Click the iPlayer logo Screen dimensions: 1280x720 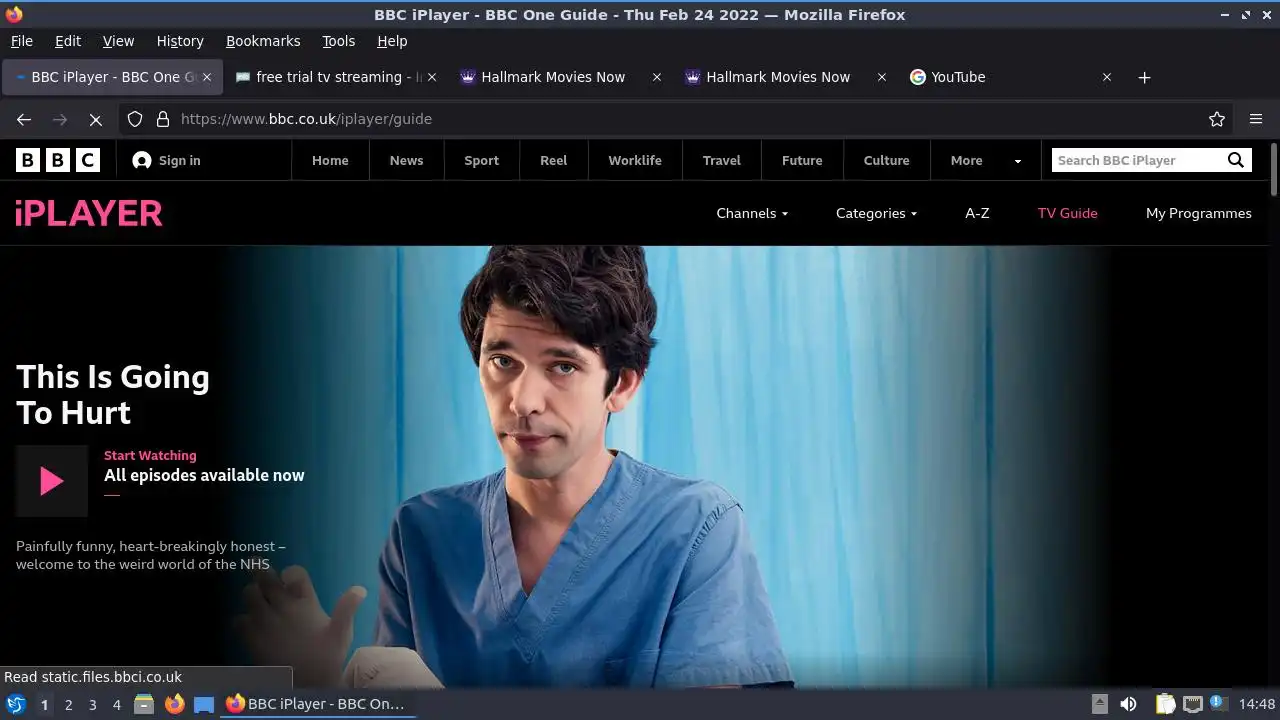[89, 213]
